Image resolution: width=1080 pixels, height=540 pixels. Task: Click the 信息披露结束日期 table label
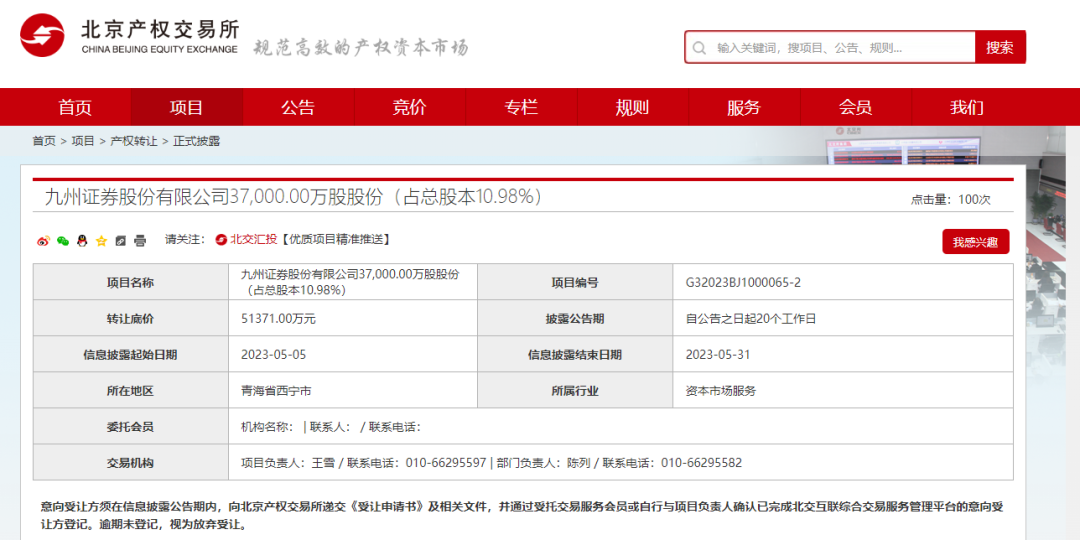click(574, 355)
